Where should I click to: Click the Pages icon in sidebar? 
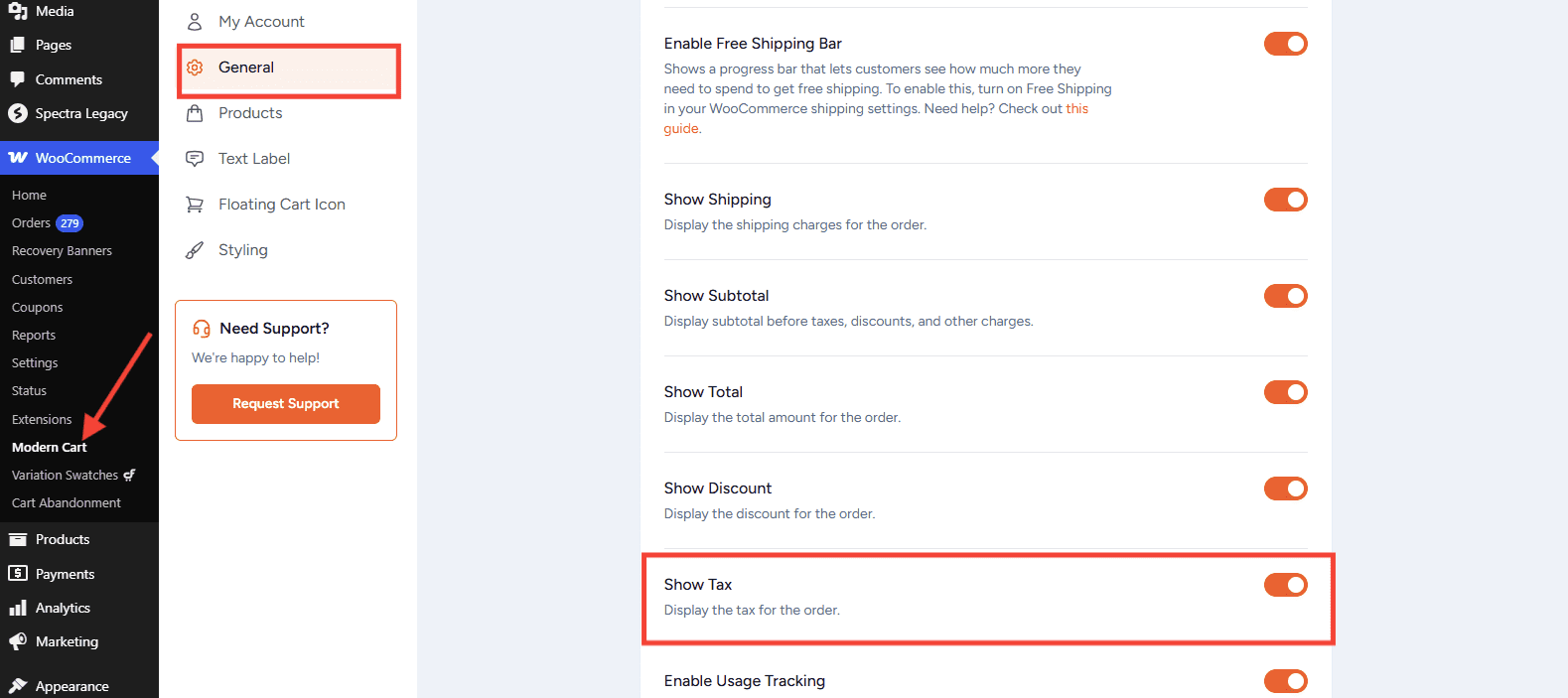[18, 45]
